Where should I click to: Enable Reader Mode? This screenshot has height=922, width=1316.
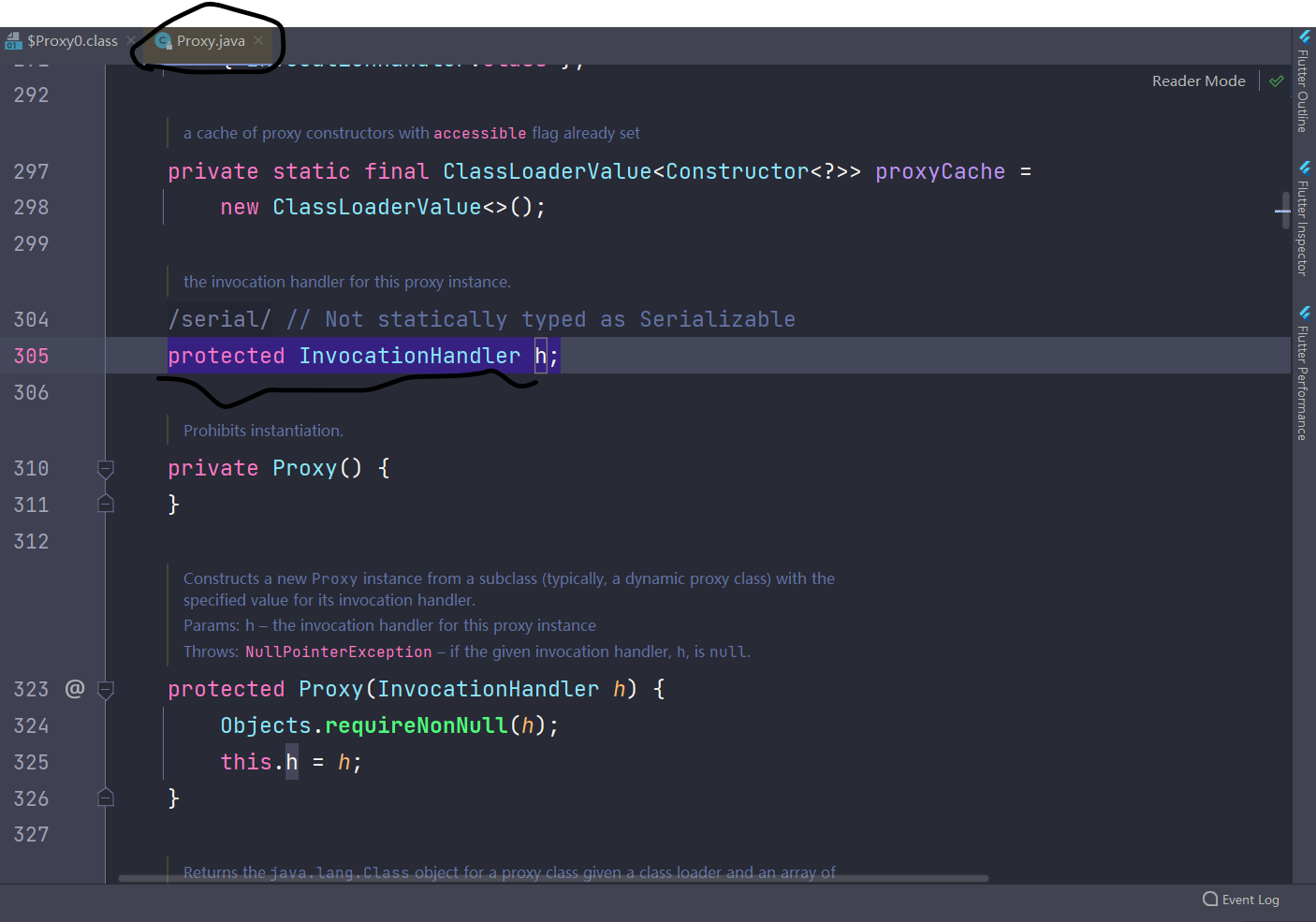[x=1198, y=81]
